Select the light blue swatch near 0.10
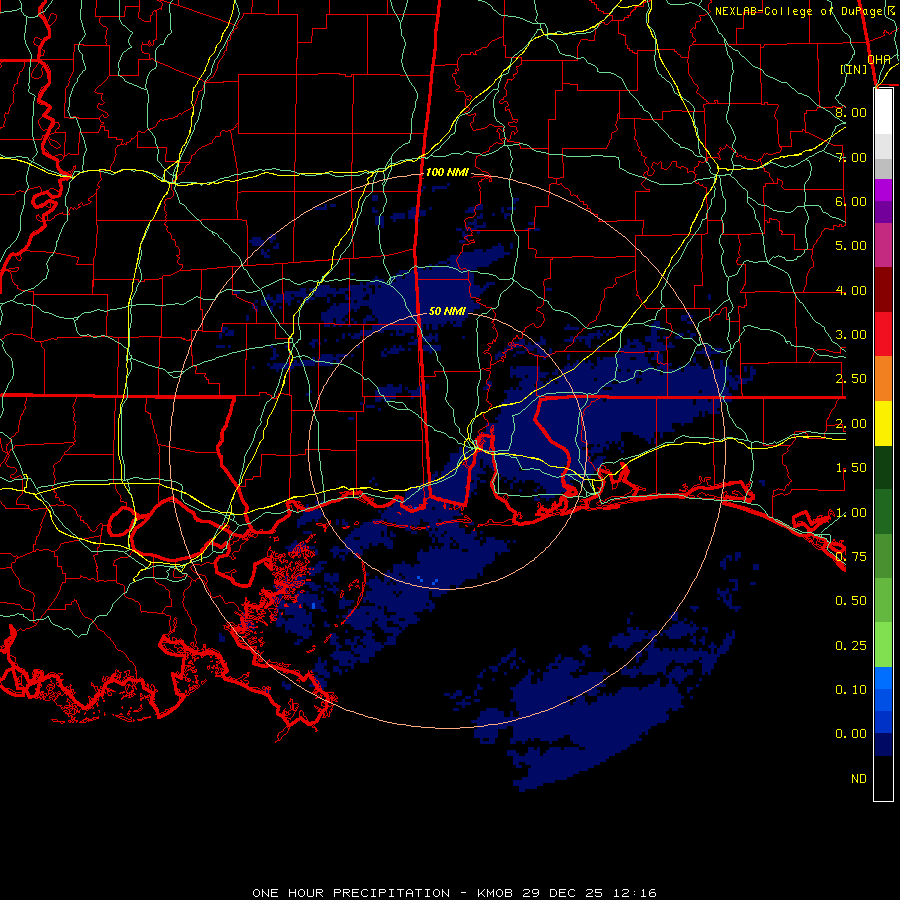 click(883, 678)
